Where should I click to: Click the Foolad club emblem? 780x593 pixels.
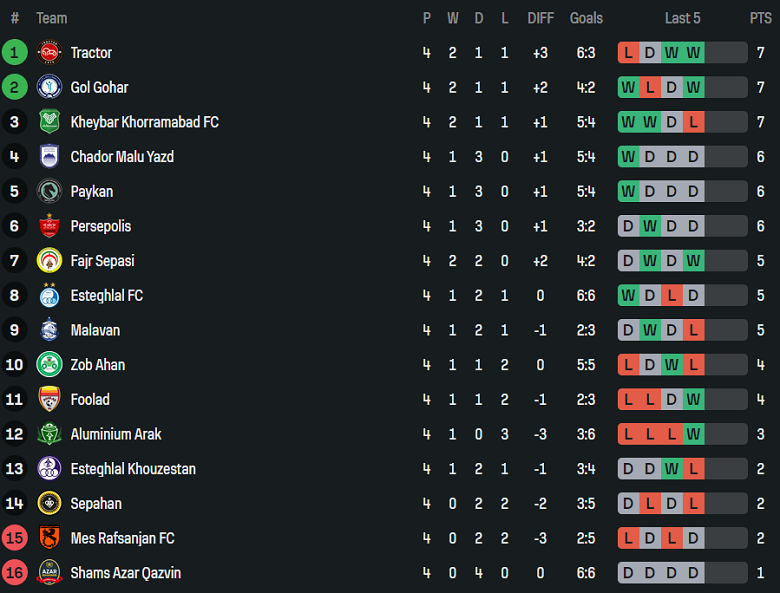49,400
